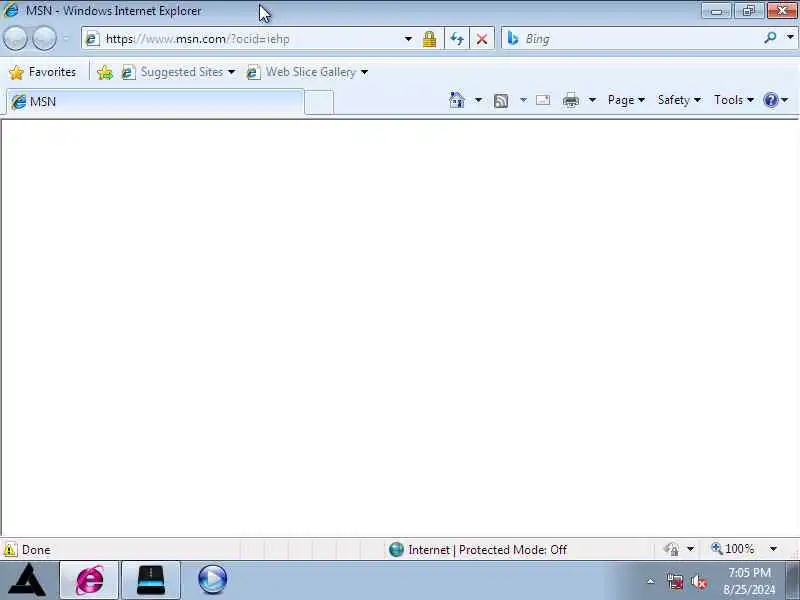Open a new blank tab
The image size is (800, 600).
click(319, 102)
